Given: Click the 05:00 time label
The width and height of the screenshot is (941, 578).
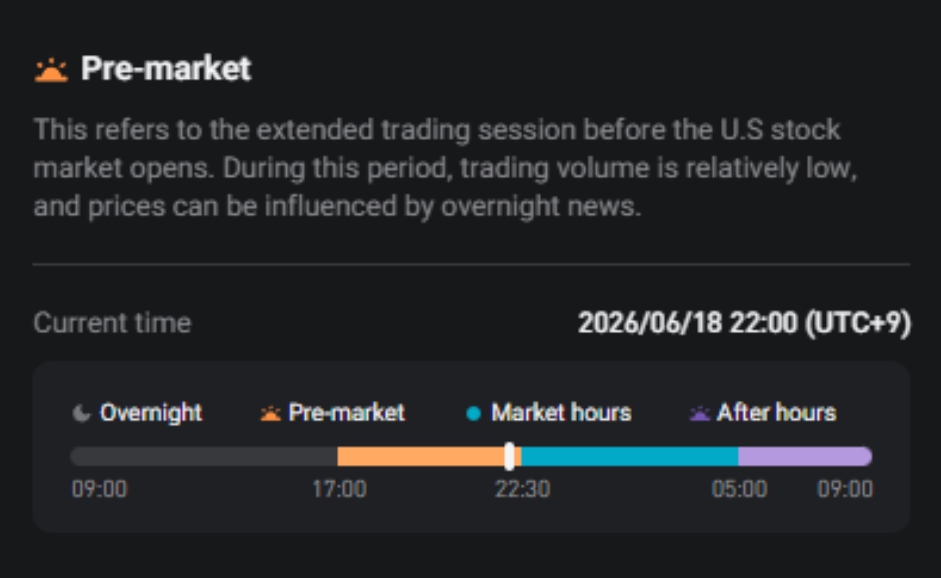Looking at the screenshot, I should pos(739,489).
